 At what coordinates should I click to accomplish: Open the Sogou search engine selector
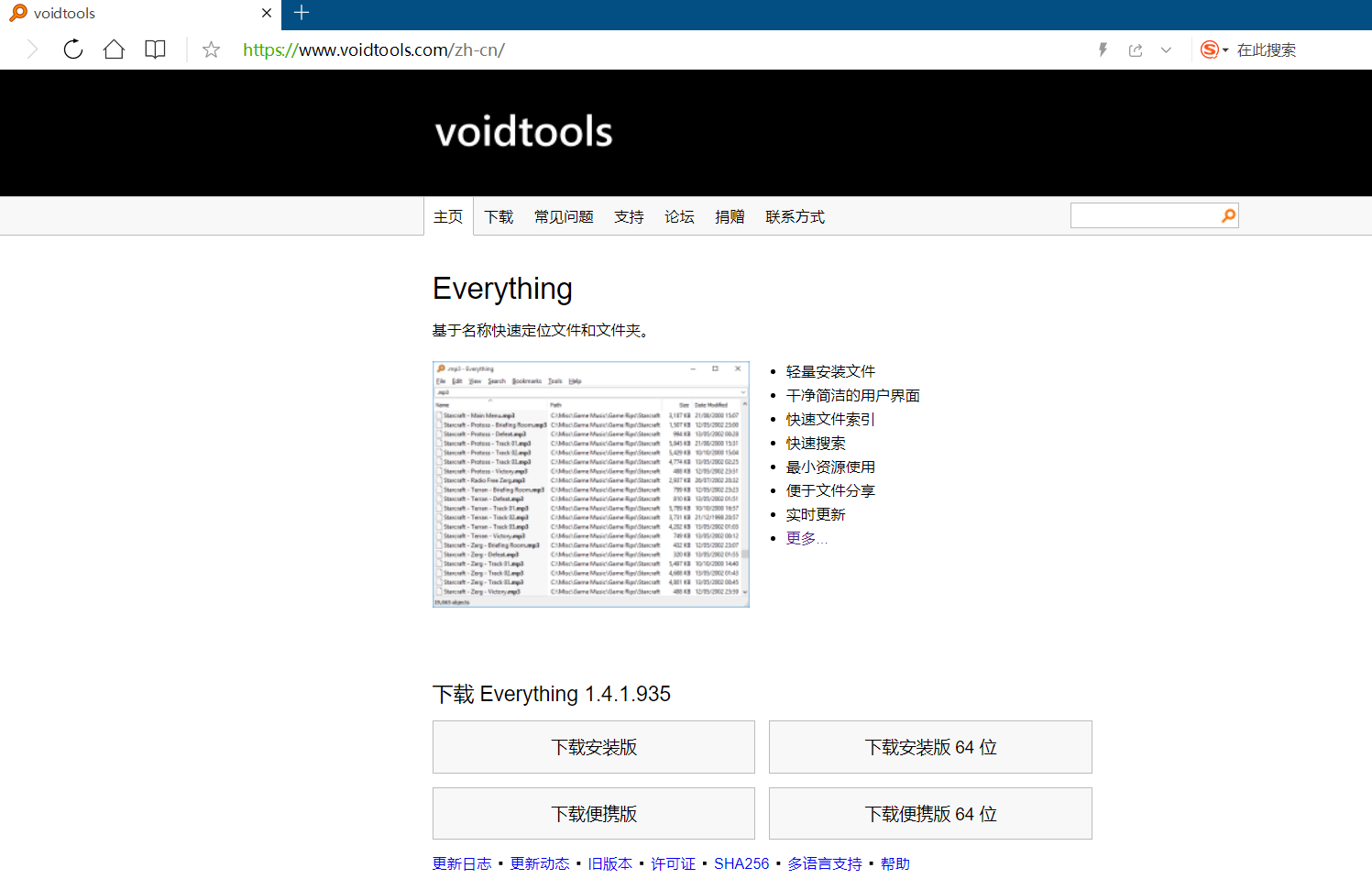pyautogui.click(x=1214, y=49)
